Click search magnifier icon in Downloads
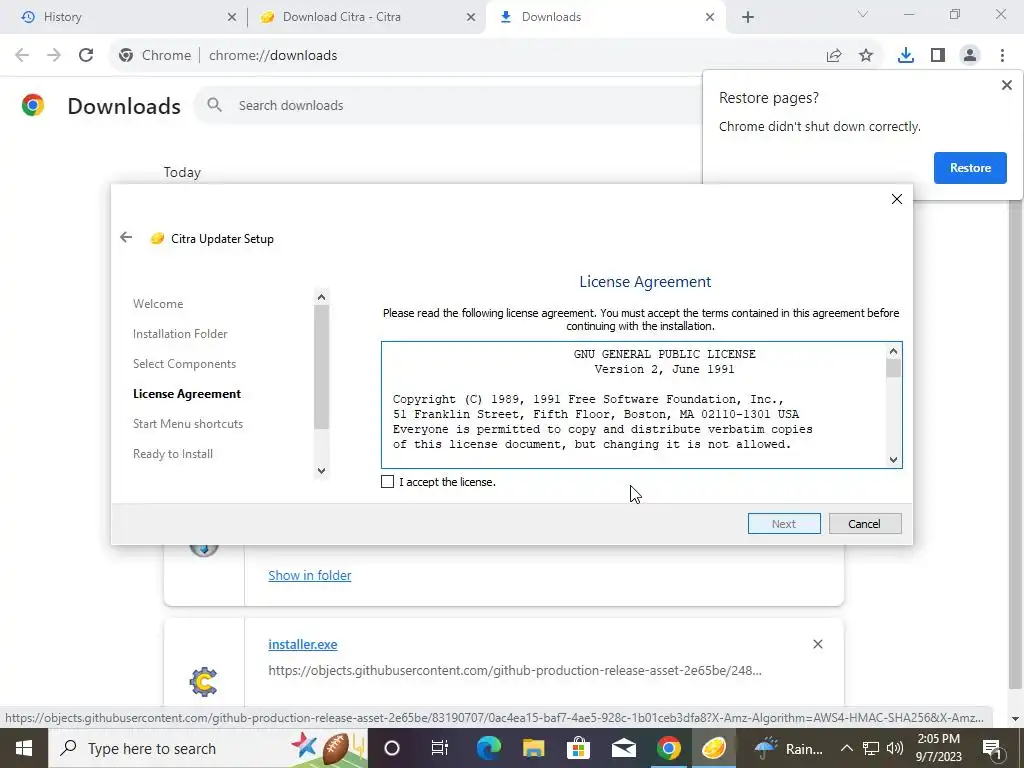The height and width of the screenshot is (768, 1024). 214,105
